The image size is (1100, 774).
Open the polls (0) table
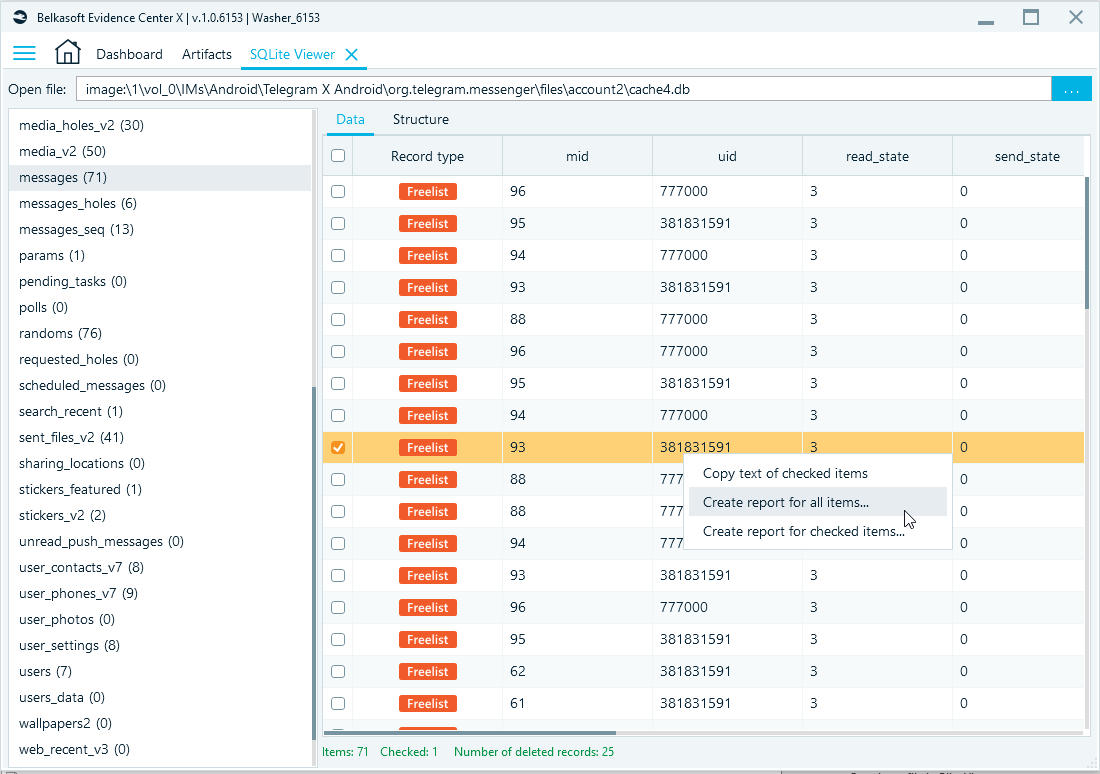tap(159, 307)
